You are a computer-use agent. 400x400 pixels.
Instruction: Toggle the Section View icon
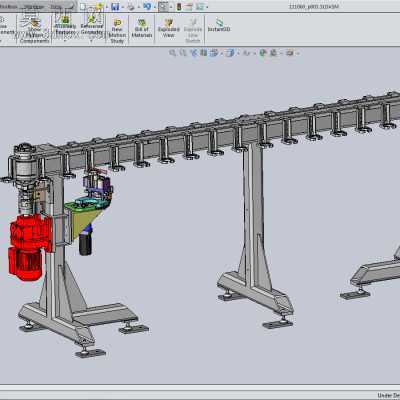point(204,53)
